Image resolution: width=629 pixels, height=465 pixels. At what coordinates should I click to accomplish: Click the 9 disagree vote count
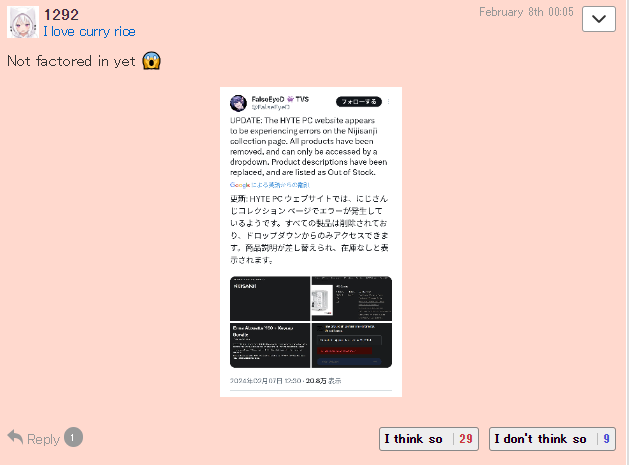coord(607,439)
